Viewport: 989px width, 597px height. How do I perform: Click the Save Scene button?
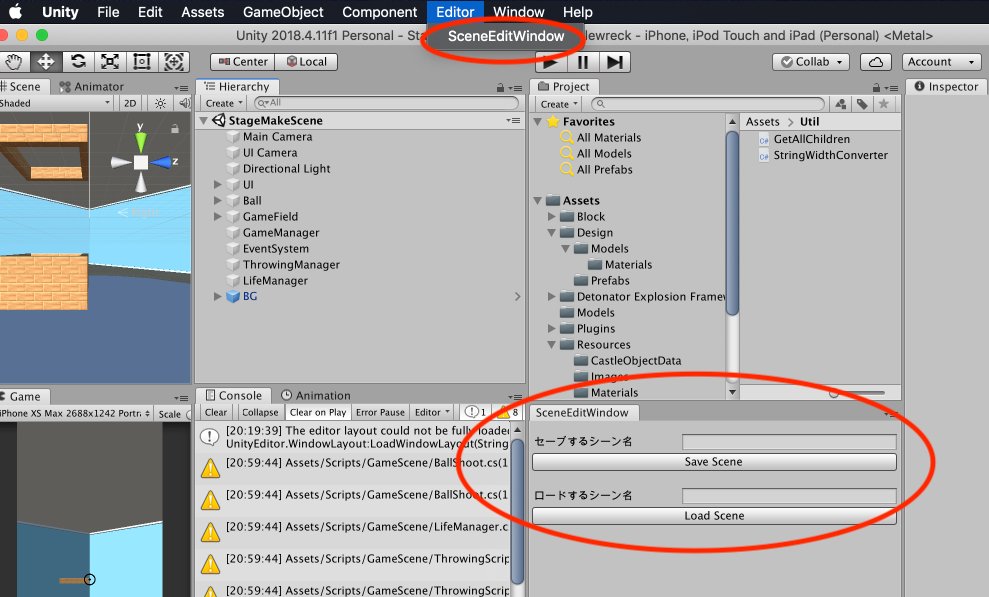tap(714, 462)
